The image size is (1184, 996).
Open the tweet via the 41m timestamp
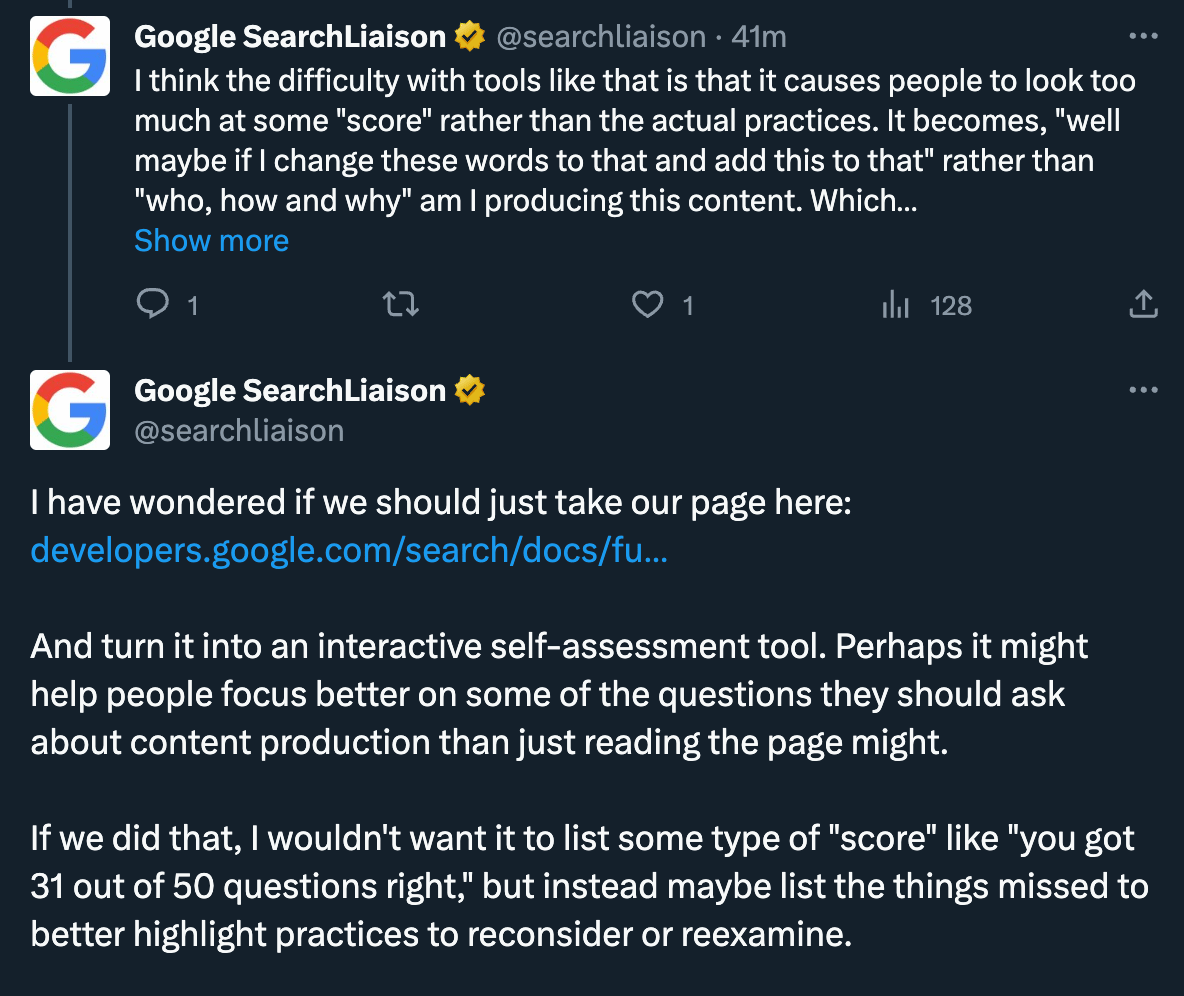(x=760, y=37)
